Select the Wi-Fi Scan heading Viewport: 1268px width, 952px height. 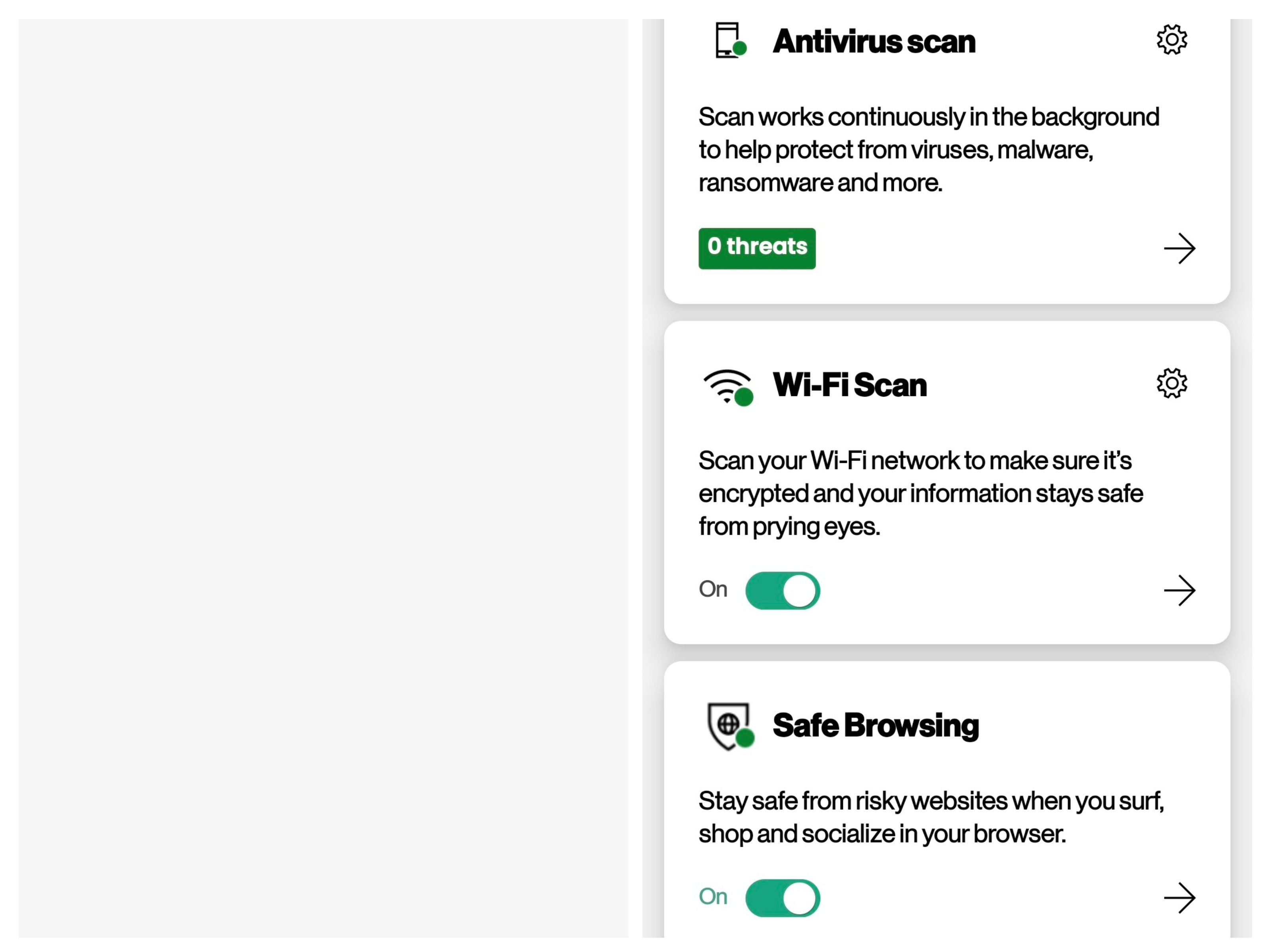click(850, 384)
